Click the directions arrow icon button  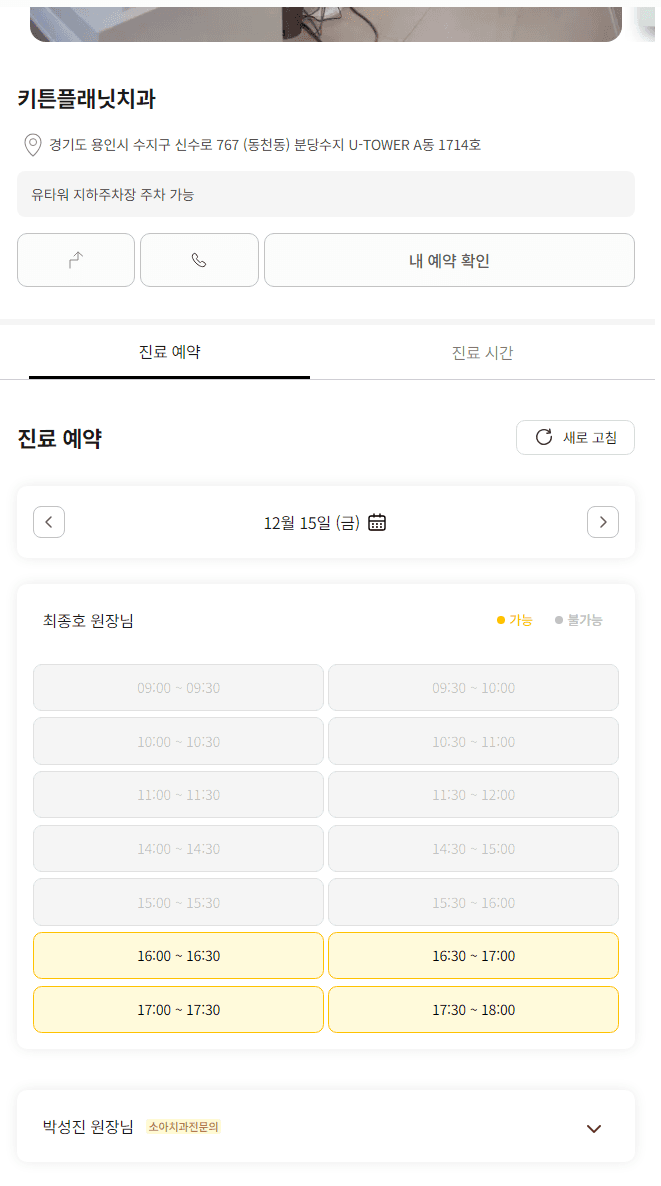pos(76,260)
